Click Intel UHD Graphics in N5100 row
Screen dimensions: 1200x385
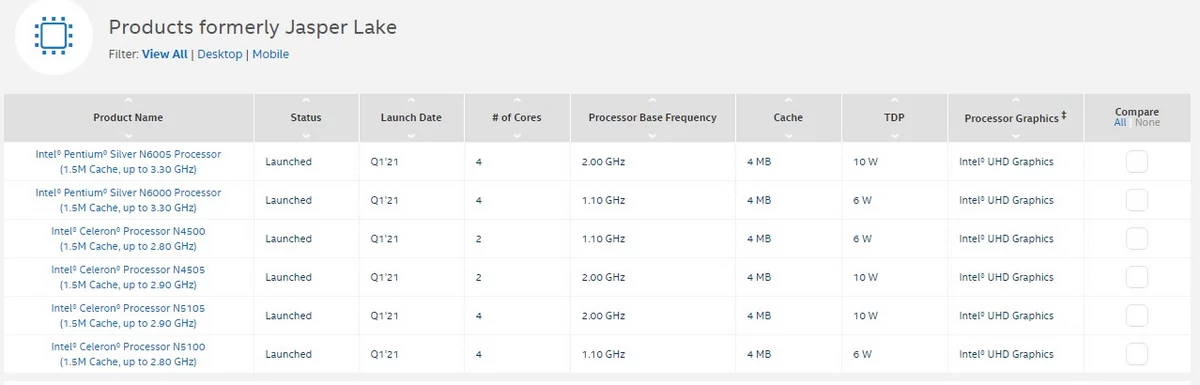[1006, 354]
